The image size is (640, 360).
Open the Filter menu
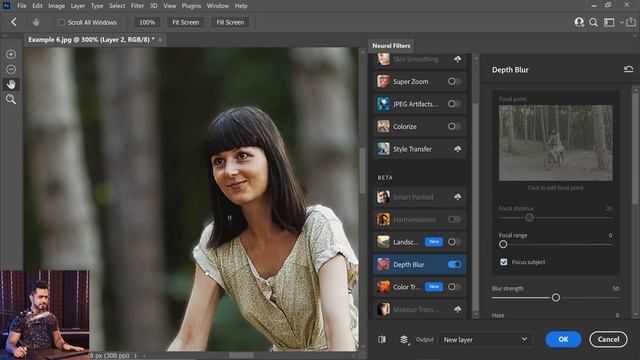[137, 6]
